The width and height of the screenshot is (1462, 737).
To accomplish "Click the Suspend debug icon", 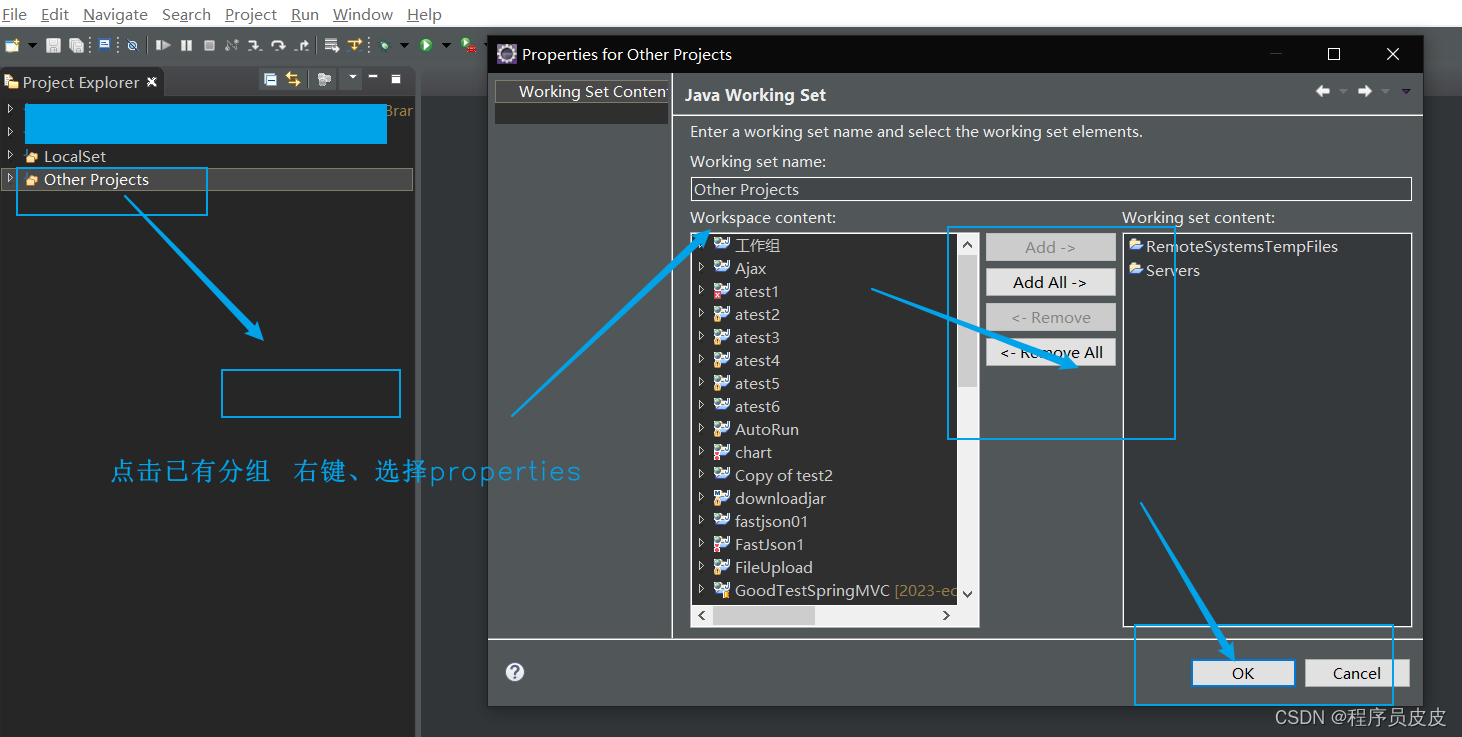I will 186,45.
